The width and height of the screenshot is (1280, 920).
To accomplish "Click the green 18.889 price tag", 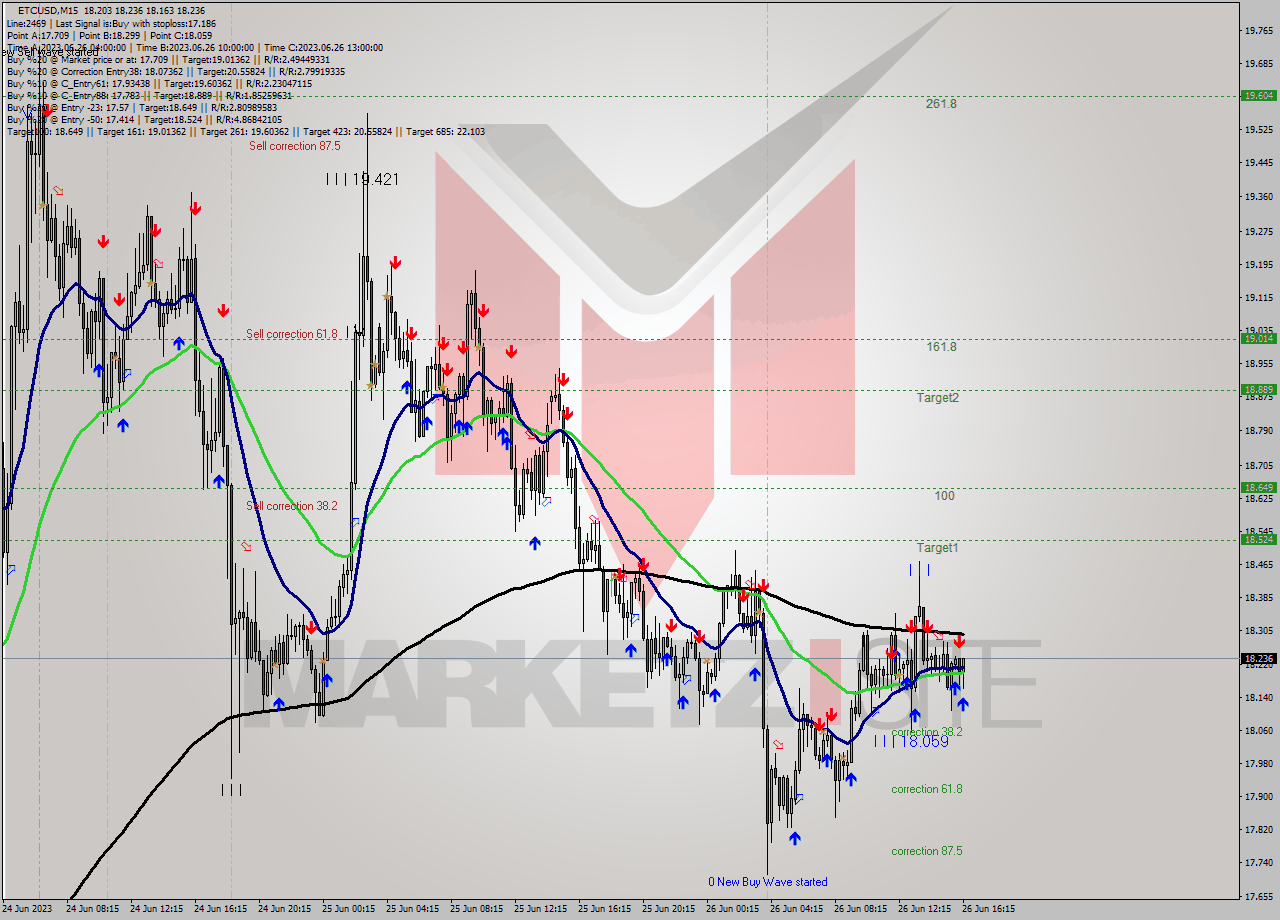I will coord(1258,390).
